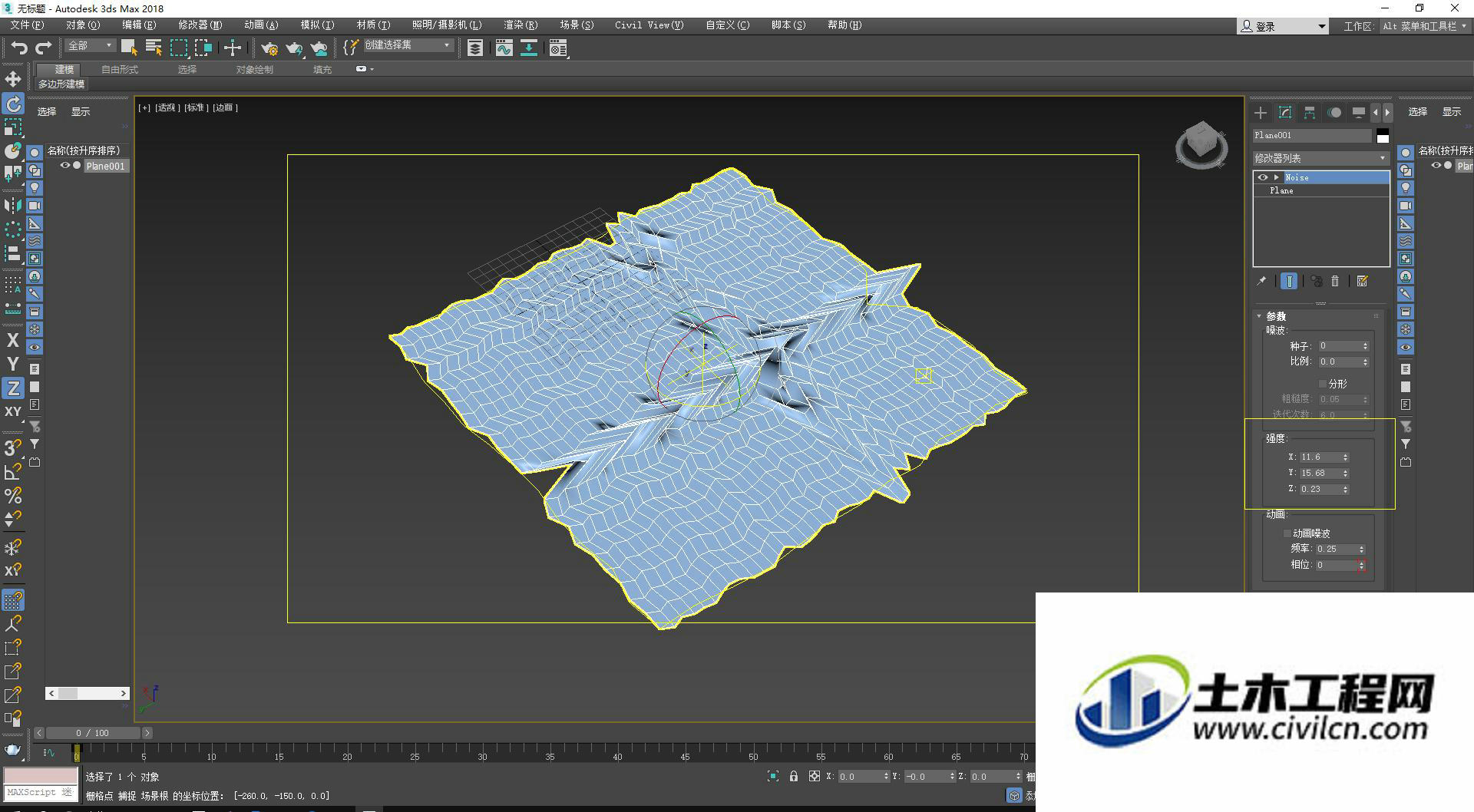This screenshot has width=1474, height=812.
Task: Click the 多边形建模 panel button
Action: point(61,84)
